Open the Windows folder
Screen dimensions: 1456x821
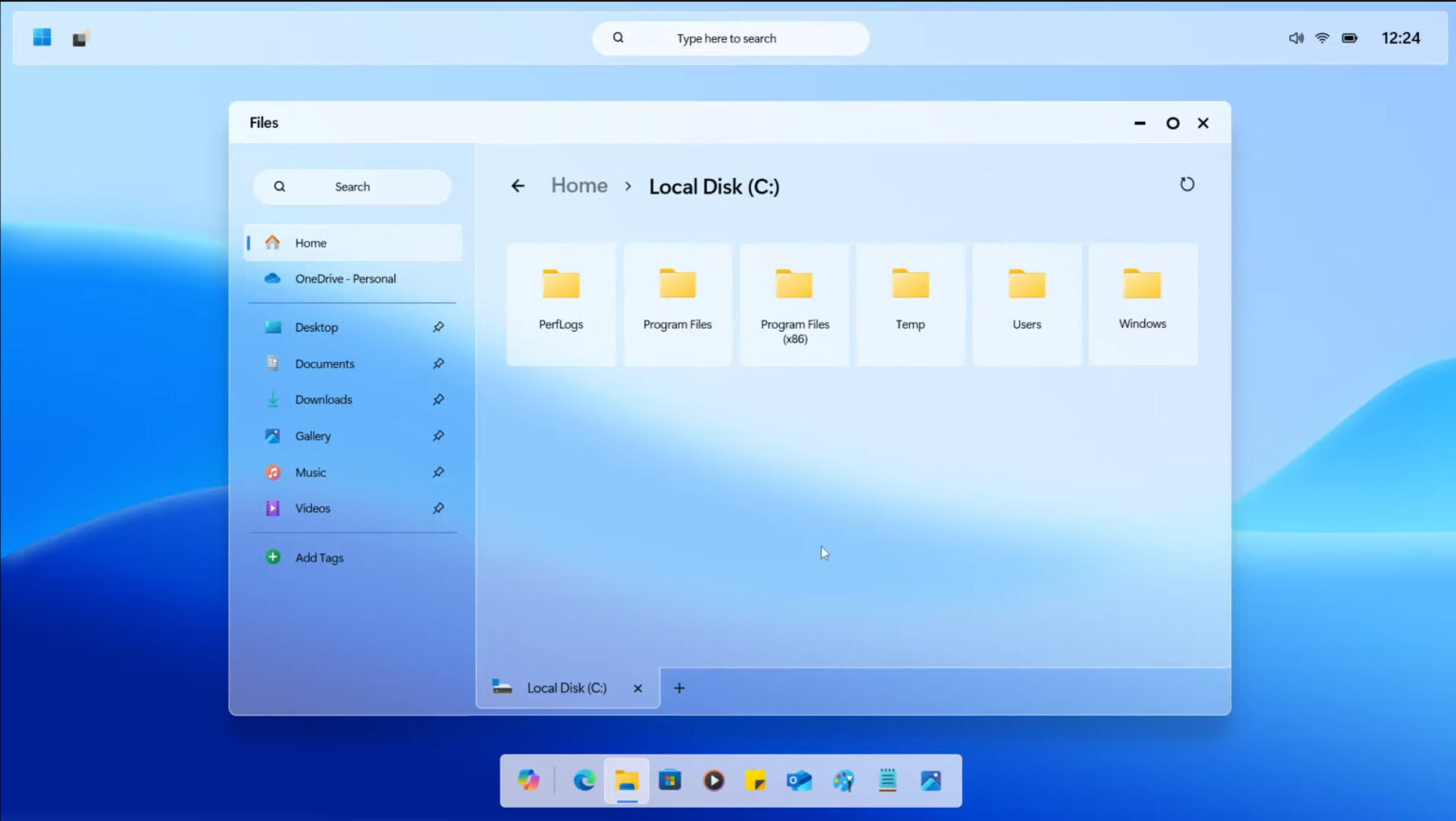click(1142, 294)
